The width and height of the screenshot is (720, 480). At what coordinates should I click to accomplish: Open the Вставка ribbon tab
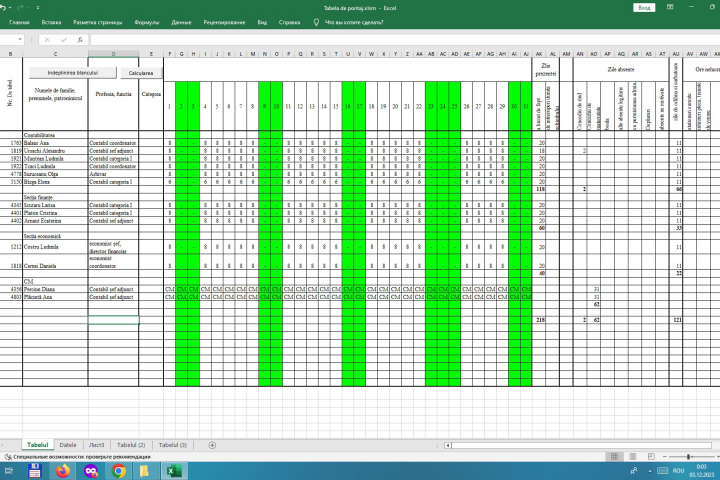(x=51, y=22)
